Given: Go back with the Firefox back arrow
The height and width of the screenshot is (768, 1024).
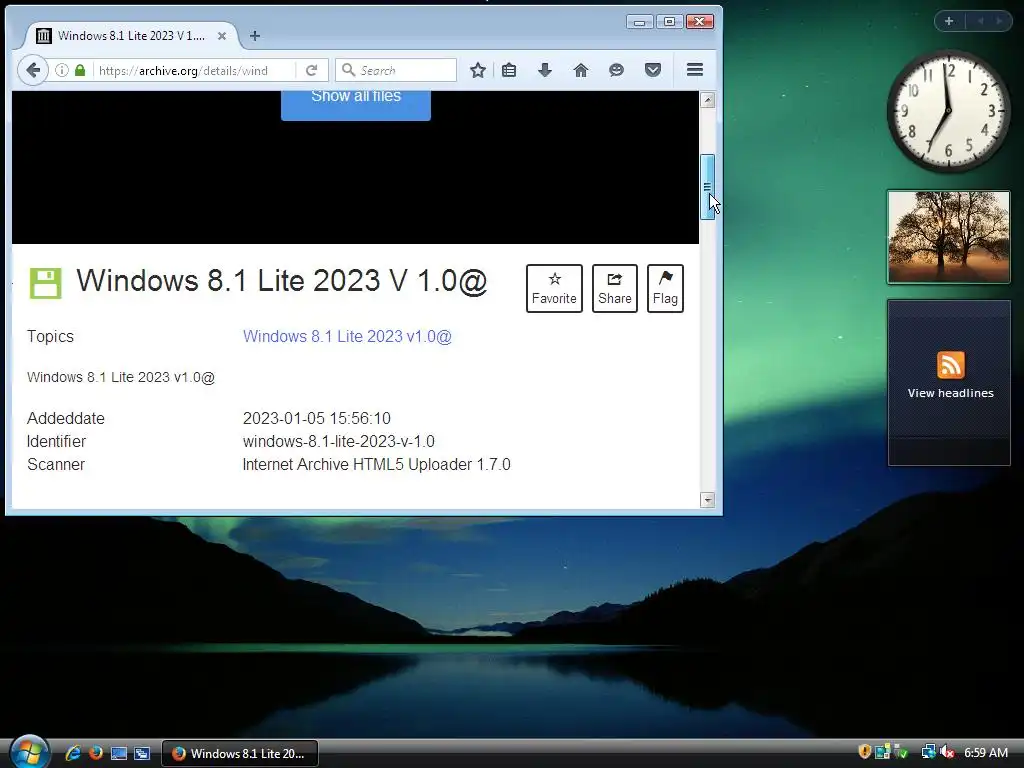Looking at the screenshot, I should pos(33,70).
